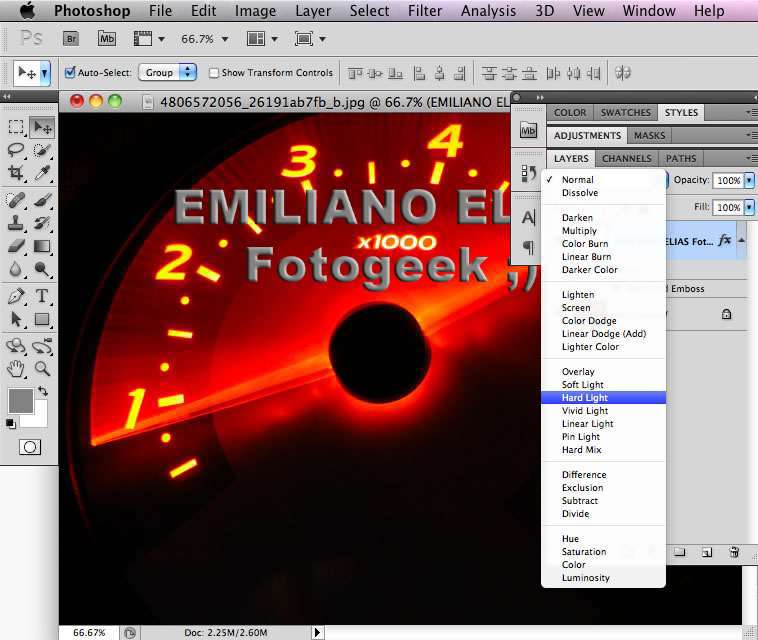Select the Brush tool
This screenshot has width=758, height=640.
coord(42,200)
